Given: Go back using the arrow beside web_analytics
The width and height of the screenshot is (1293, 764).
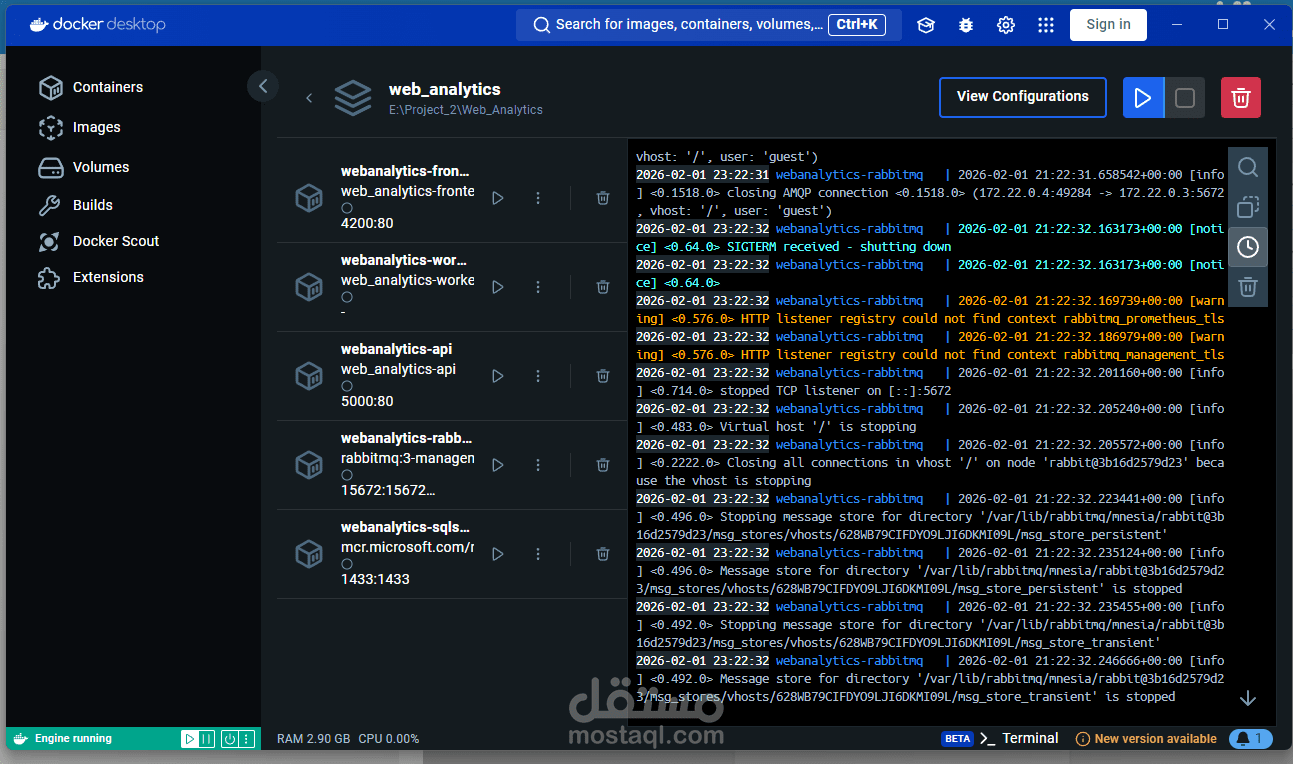Looking at the screenshot, I should (x=309, y=98).
